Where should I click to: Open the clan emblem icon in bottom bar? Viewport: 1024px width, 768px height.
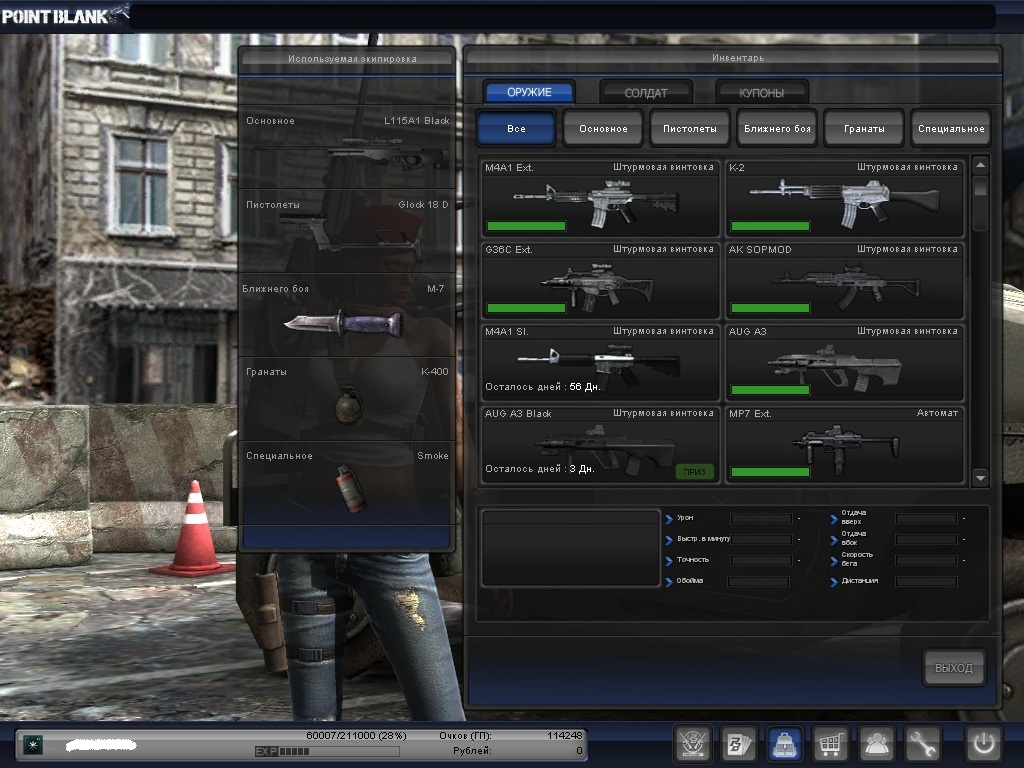click(x=693, y=744)
